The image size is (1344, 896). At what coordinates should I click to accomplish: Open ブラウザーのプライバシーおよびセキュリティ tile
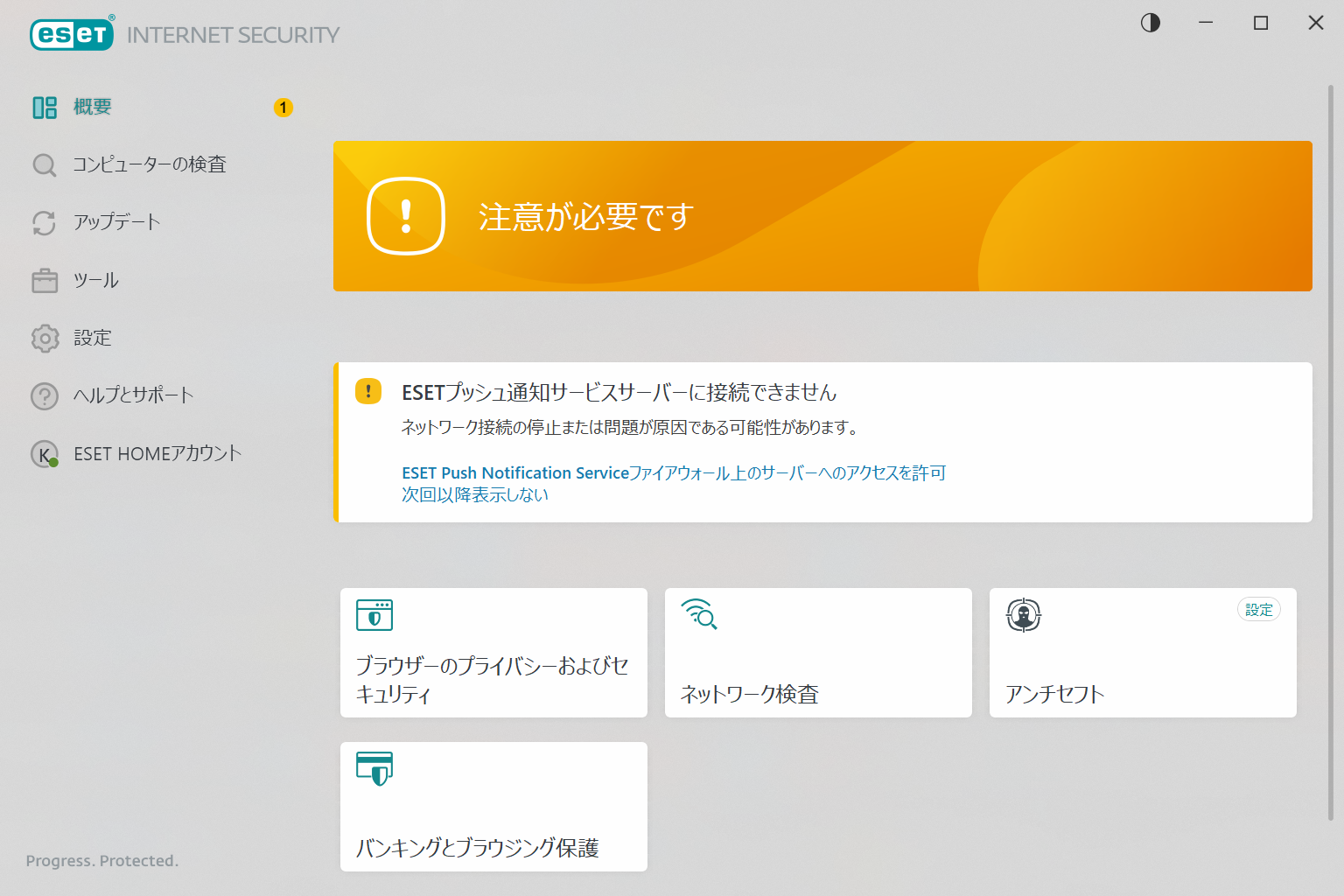pos(493,679)
